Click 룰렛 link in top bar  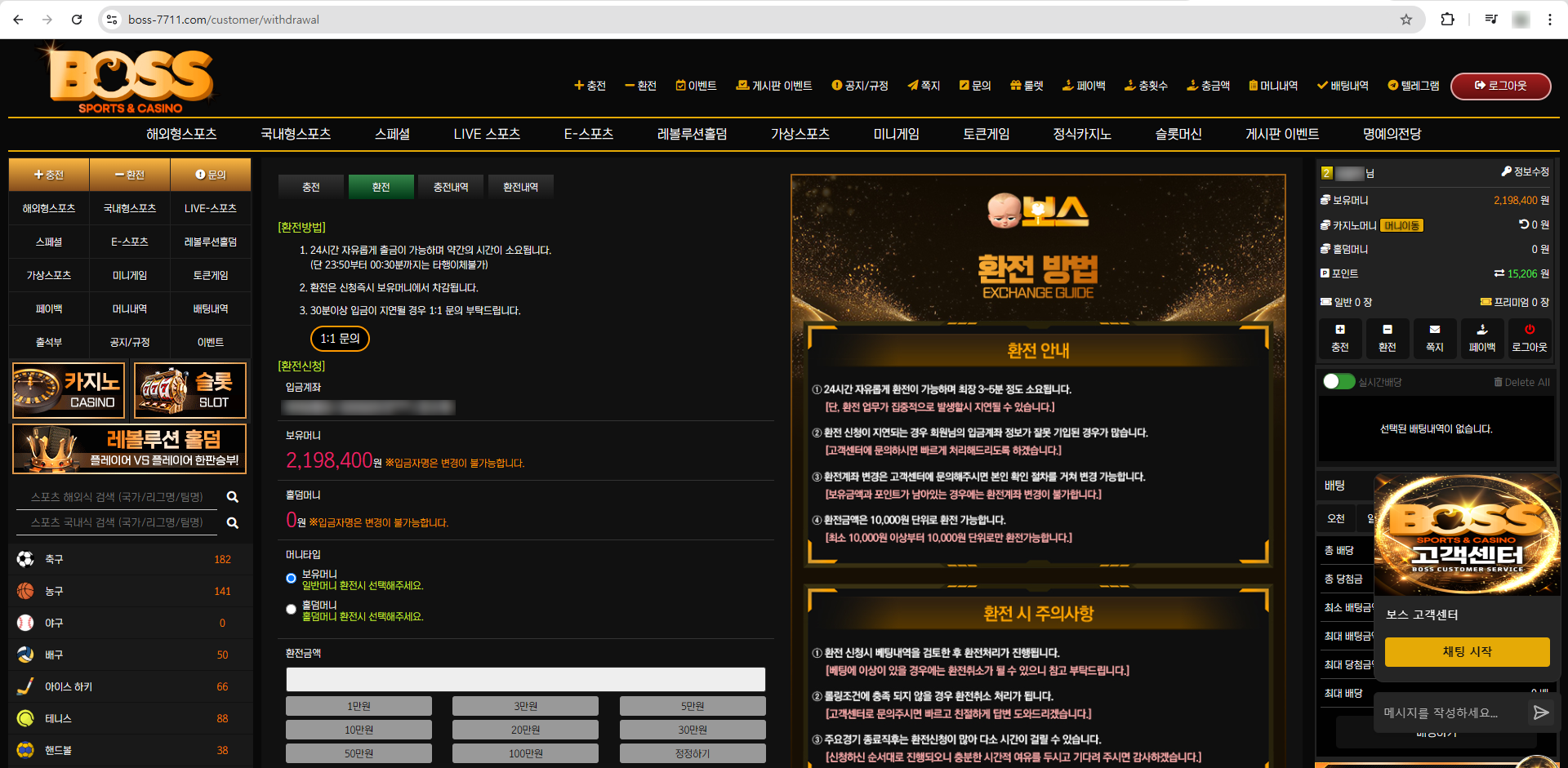point(1027,86)
